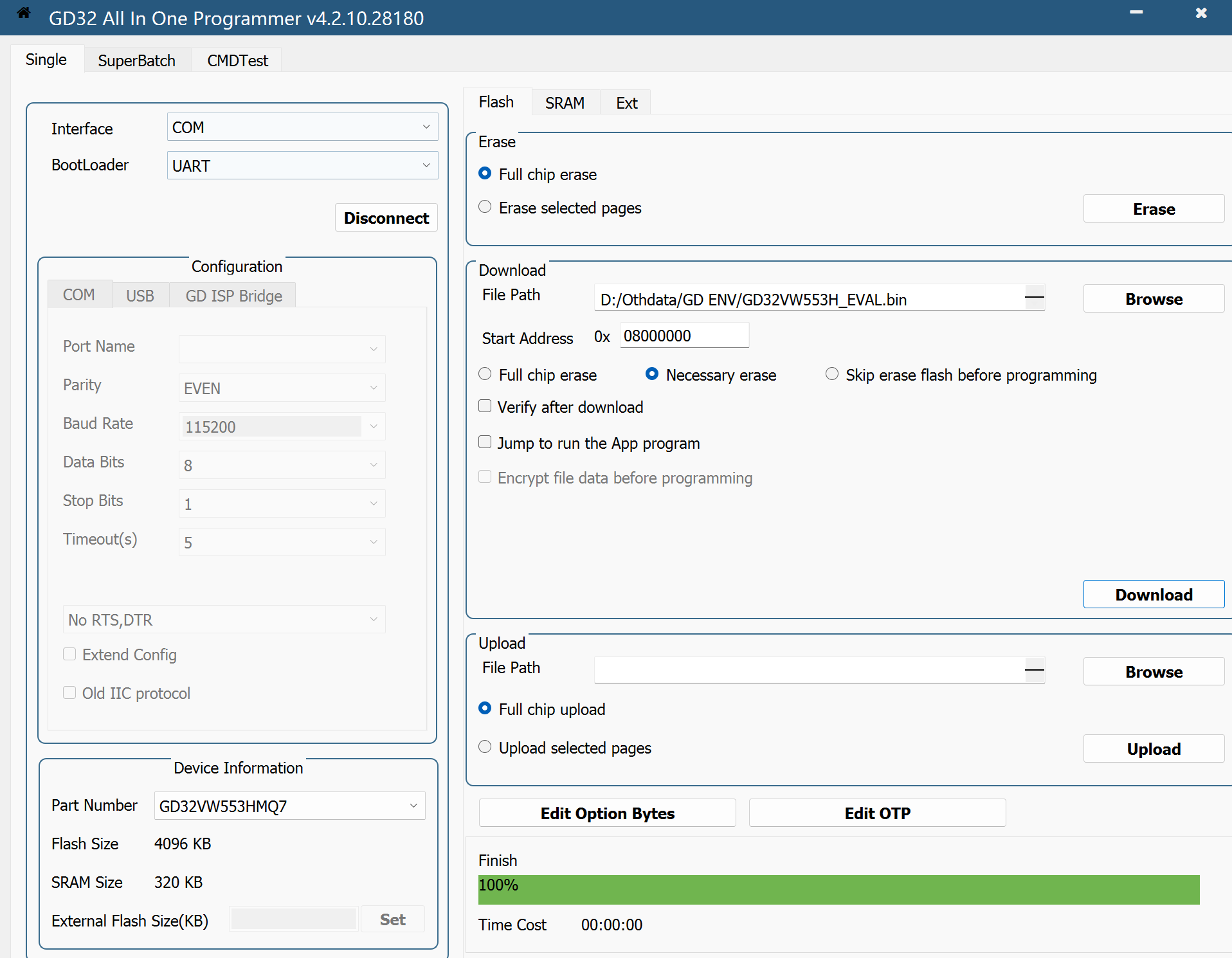Open the Ext tab
The width and height of the screenshot is (1232, 958).
(627, 103)
